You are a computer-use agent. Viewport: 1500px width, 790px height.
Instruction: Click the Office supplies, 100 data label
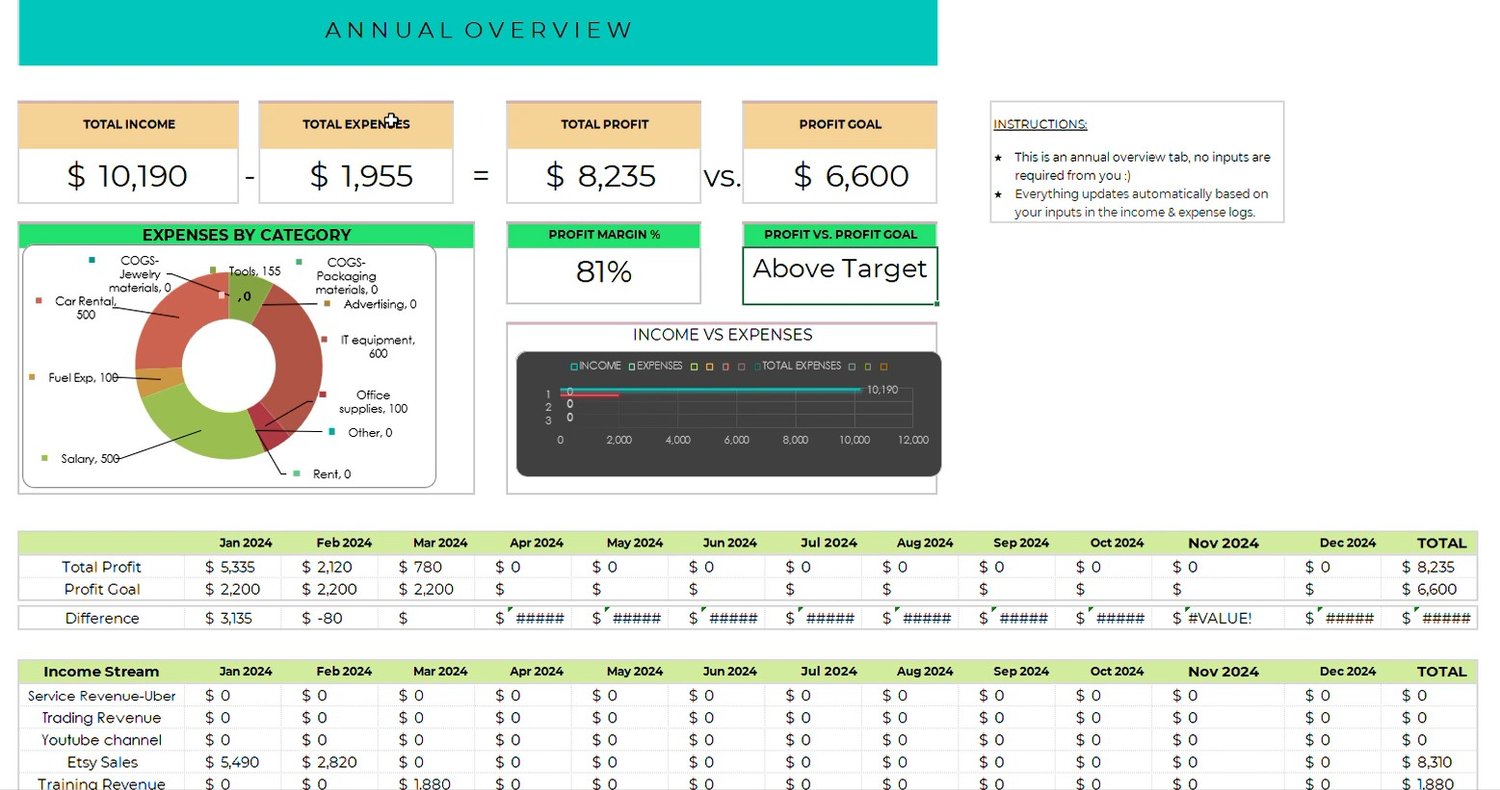(x=373, y=402)
